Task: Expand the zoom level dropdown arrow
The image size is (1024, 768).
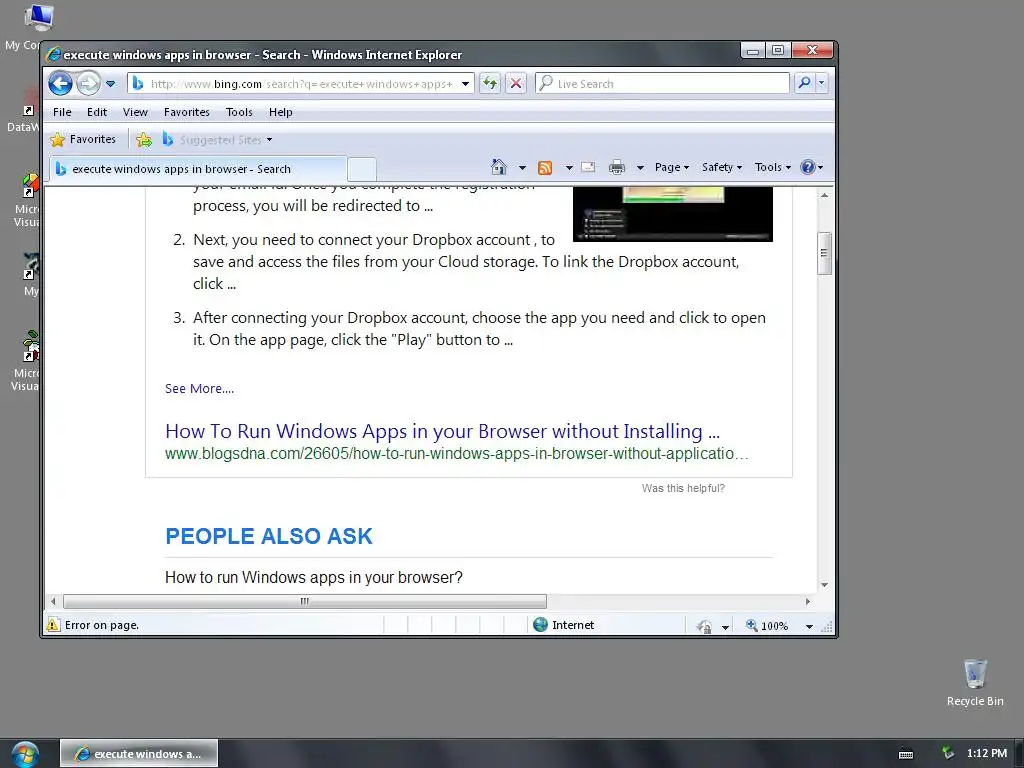Action: coord(809,626)
